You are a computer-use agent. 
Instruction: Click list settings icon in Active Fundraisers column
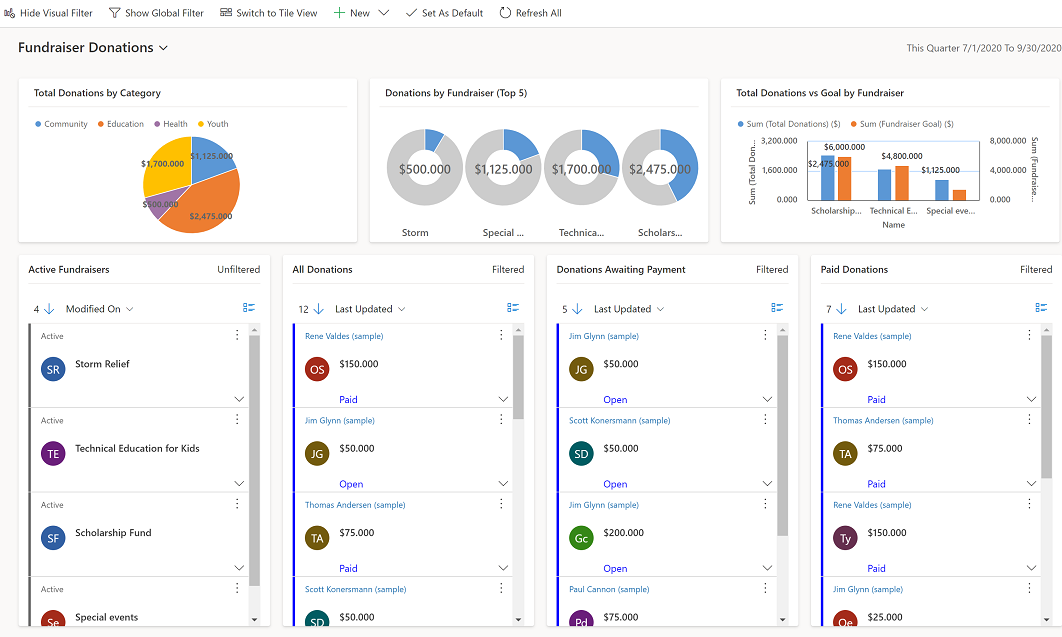[x=248, y=307]
